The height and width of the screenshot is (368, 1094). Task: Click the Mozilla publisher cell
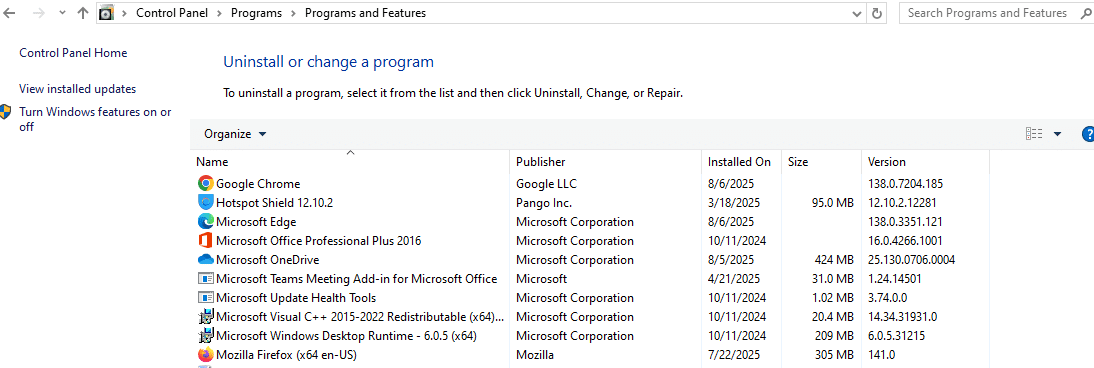[535, 355]
